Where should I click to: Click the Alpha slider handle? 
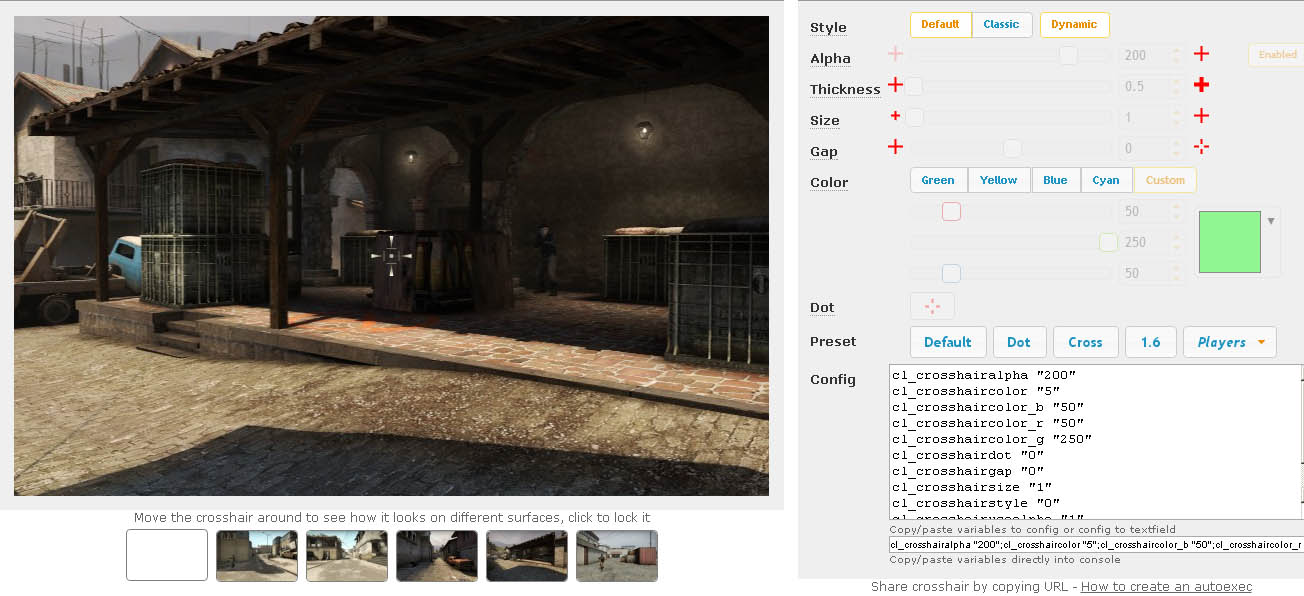[1068, 55]
